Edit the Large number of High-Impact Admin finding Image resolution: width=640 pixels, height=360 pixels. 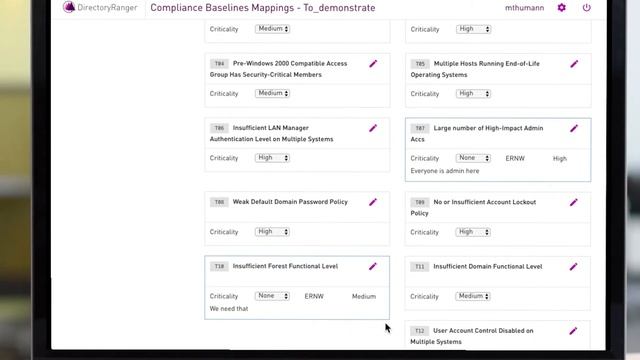coord(574,129)
